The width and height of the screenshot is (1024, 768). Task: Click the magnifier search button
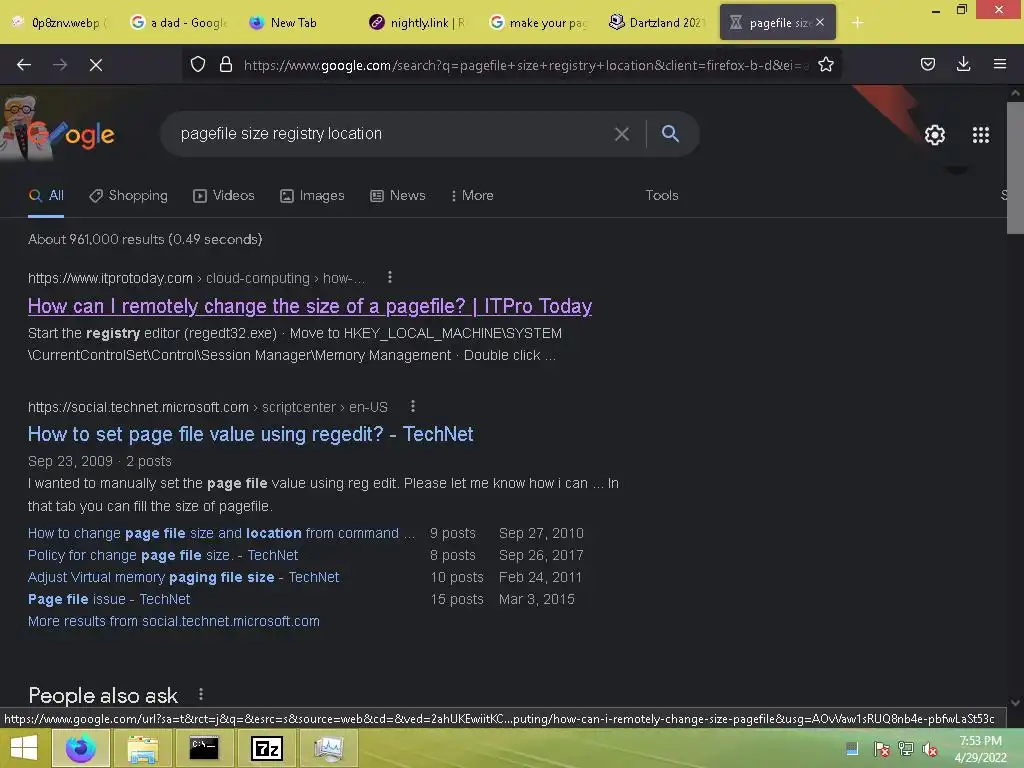coord(671,133)
